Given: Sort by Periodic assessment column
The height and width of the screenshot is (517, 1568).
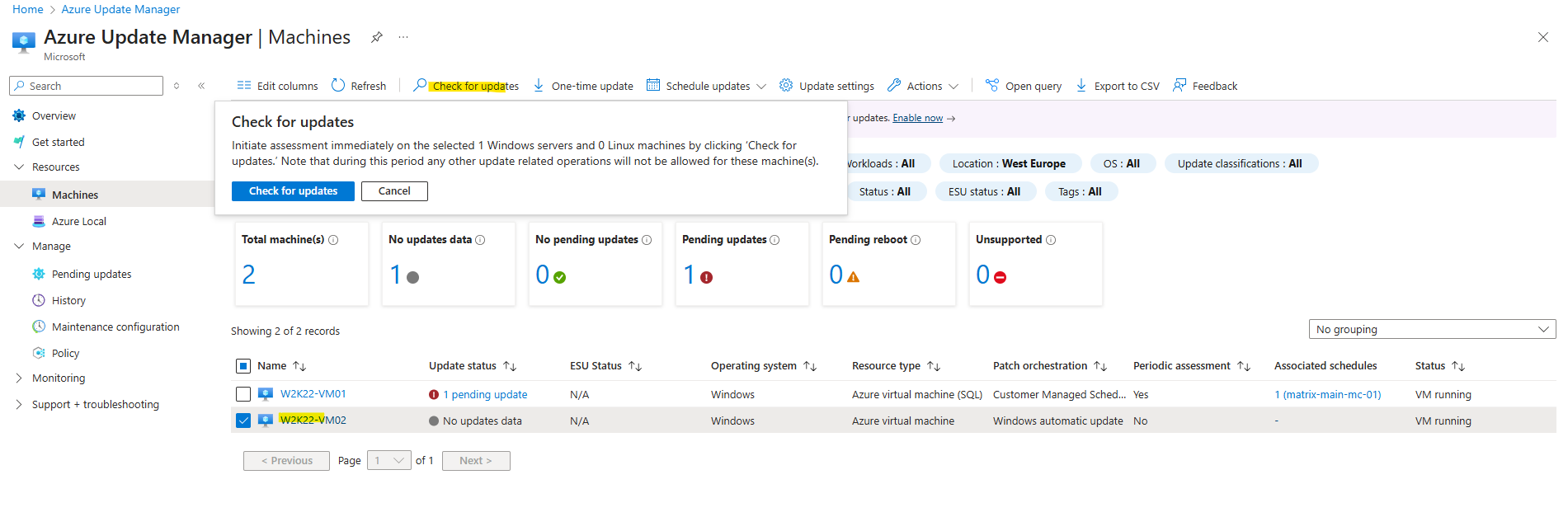Looking at the screenshot, I should point(1192,366).
